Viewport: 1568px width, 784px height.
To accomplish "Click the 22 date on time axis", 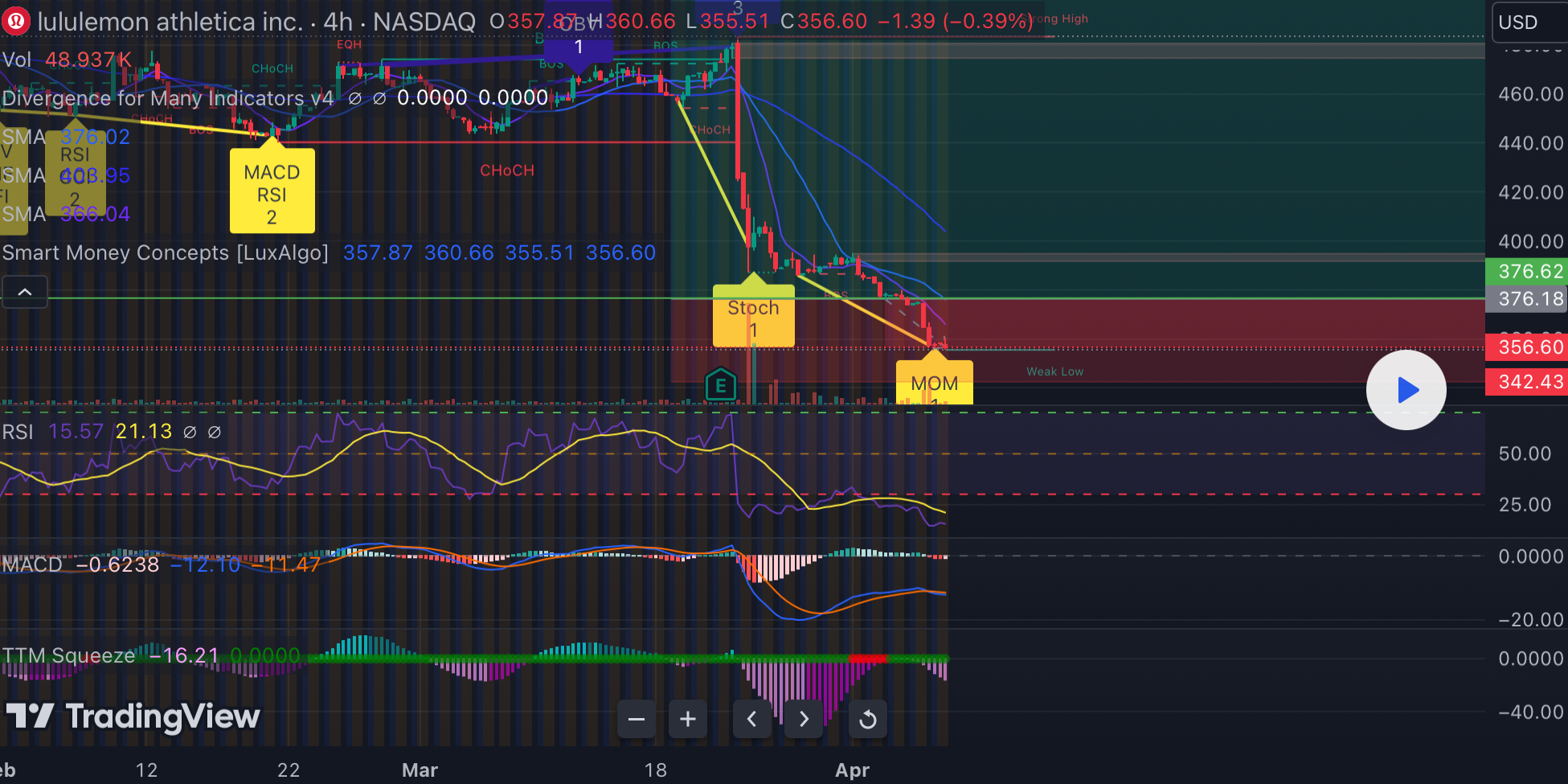I will [289, 770].
